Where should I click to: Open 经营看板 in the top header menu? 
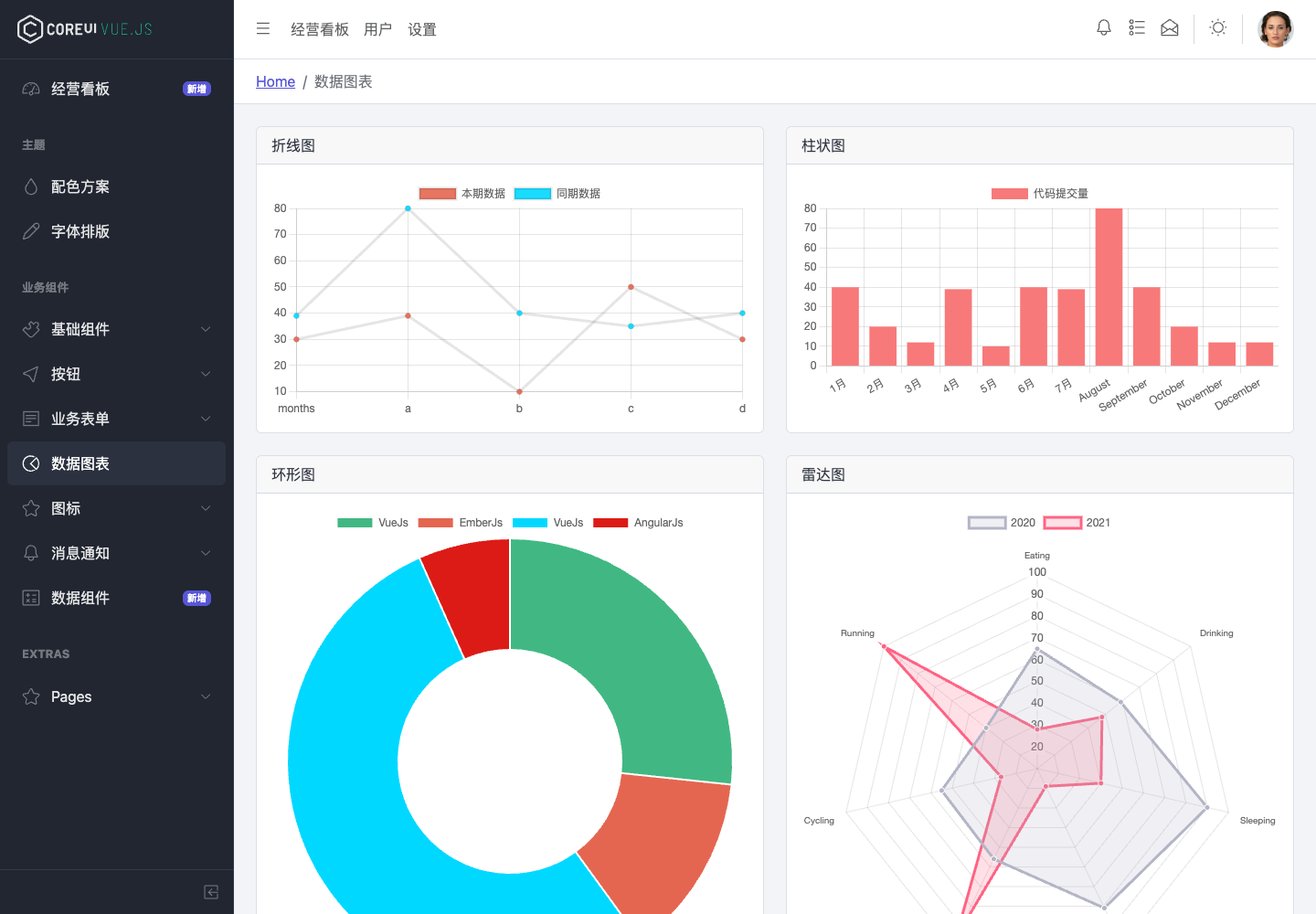point(320,29)
